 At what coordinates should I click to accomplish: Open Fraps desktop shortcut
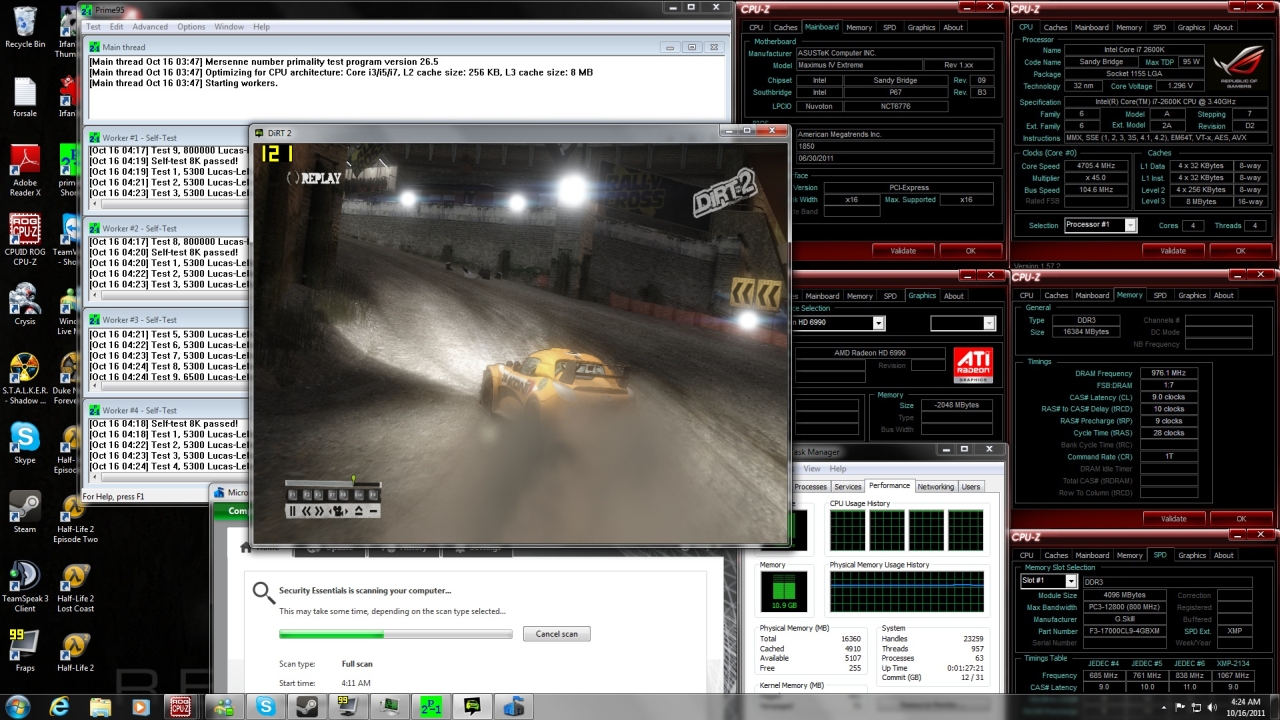click(25, 651)
